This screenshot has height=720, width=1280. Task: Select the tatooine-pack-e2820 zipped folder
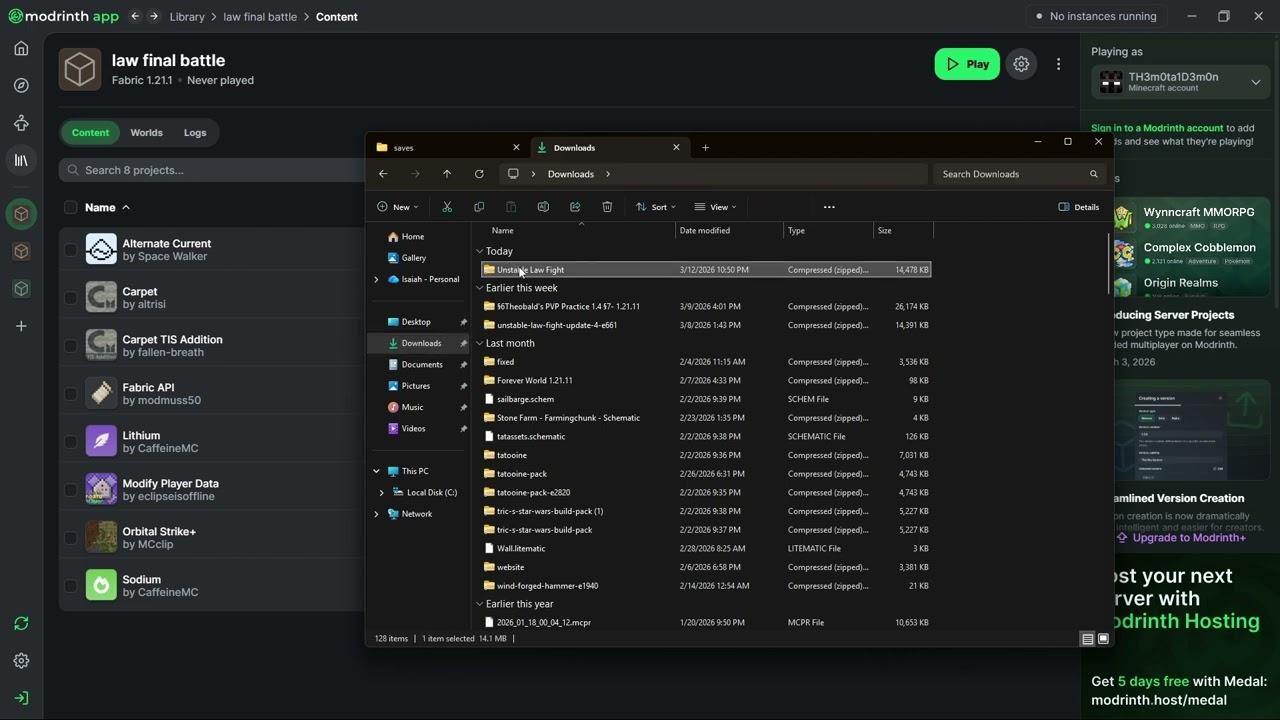click(706, 493)
